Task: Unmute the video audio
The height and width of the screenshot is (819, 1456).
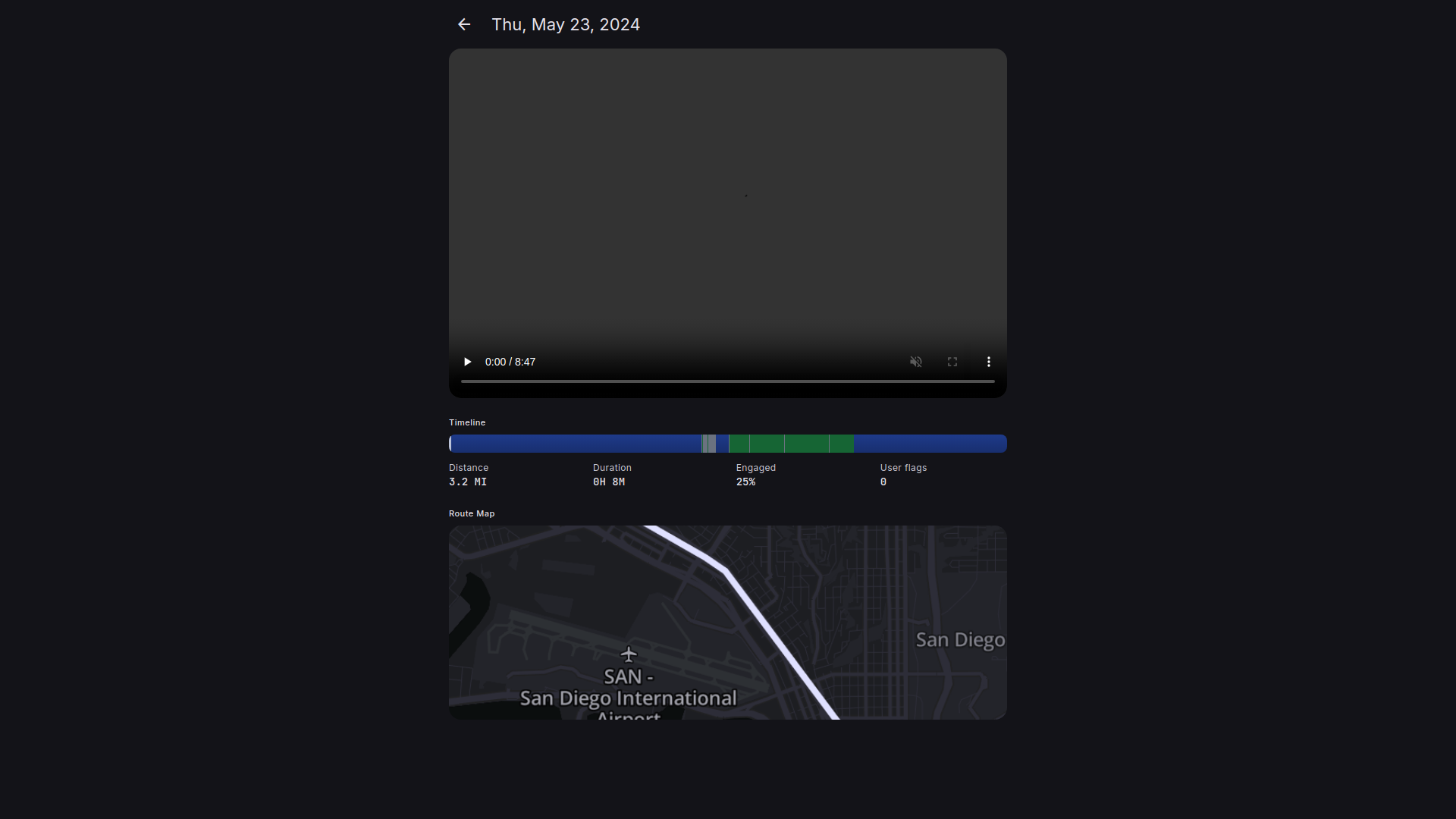Action: click(915, 362)
